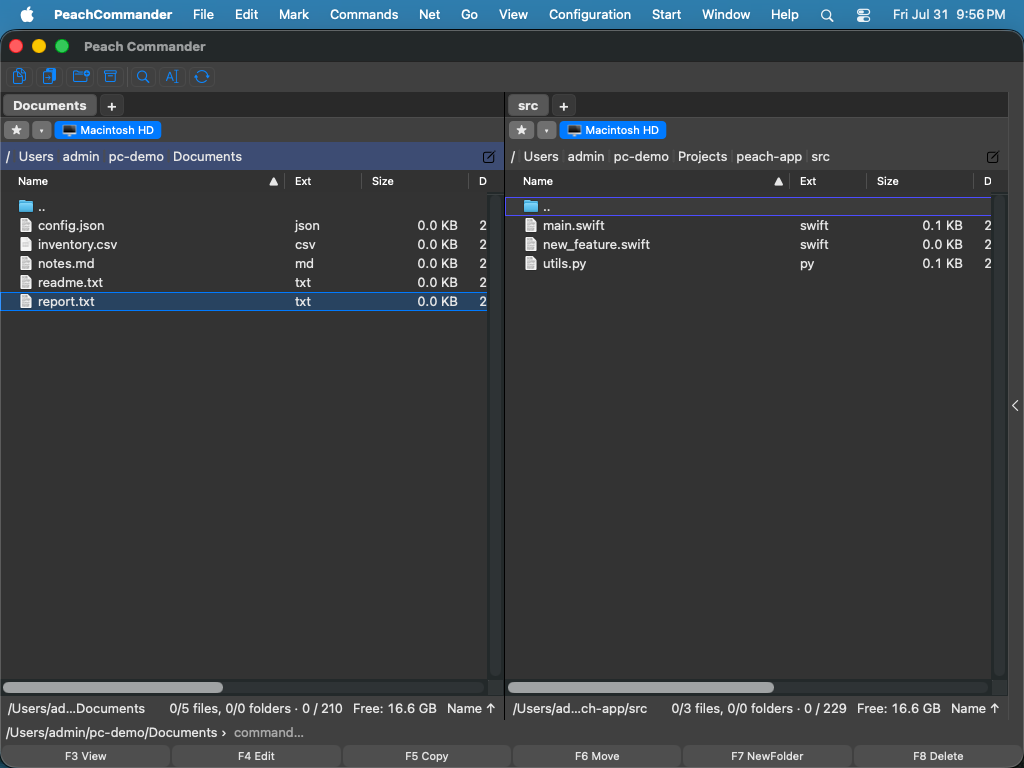Click the left panel horizontal scrollbar

113,687
